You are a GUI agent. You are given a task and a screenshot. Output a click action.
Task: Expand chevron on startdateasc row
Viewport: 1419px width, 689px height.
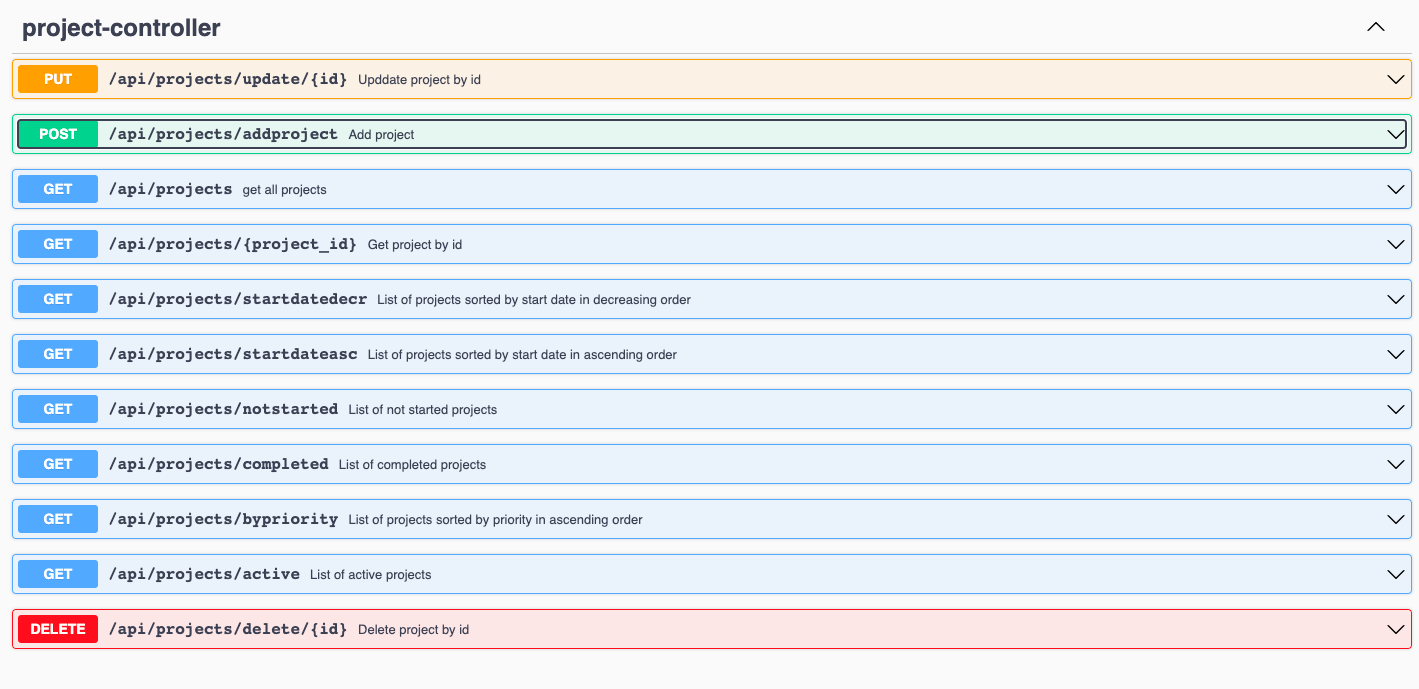1396,354
